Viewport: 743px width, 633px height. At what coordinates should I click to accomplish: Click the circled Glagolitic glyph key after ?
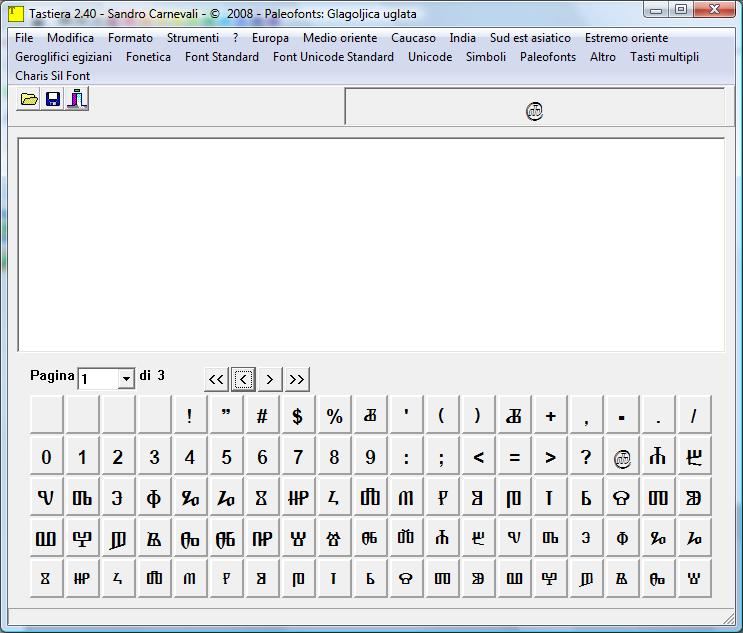[622, 456]
